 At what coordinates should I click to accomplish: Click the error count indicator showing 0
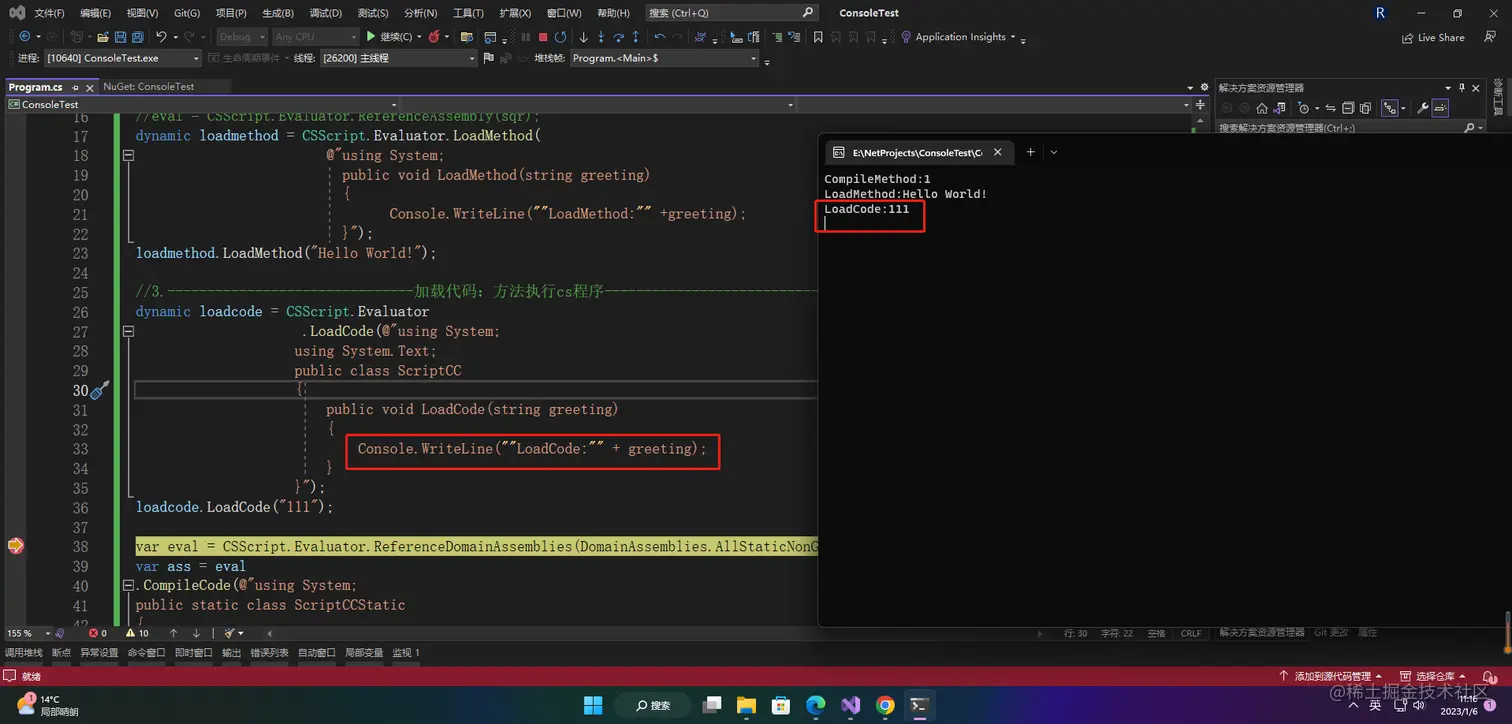coord(97,633)
